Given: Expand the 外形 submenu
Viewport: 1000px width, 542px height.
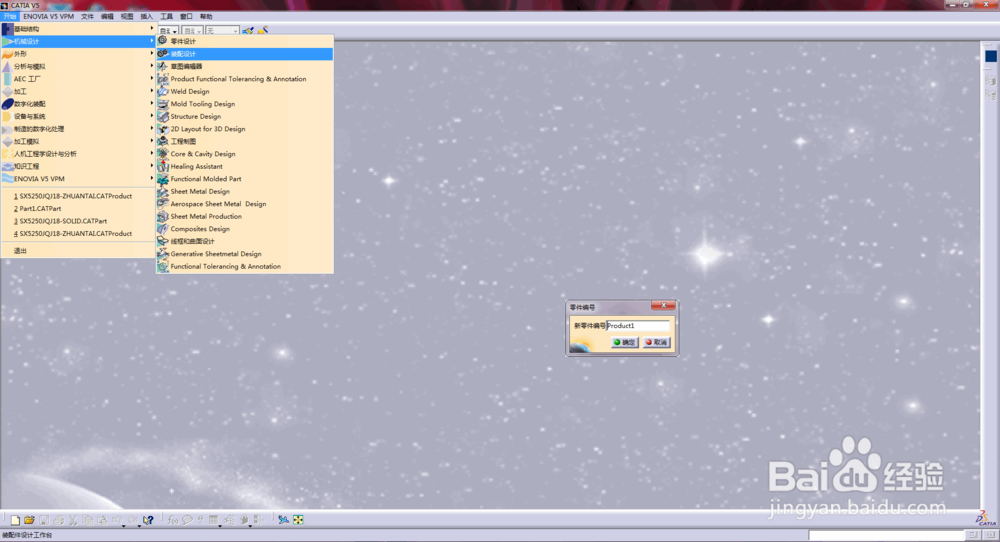Looking at the screenshot, I should [x=78, y=54].
